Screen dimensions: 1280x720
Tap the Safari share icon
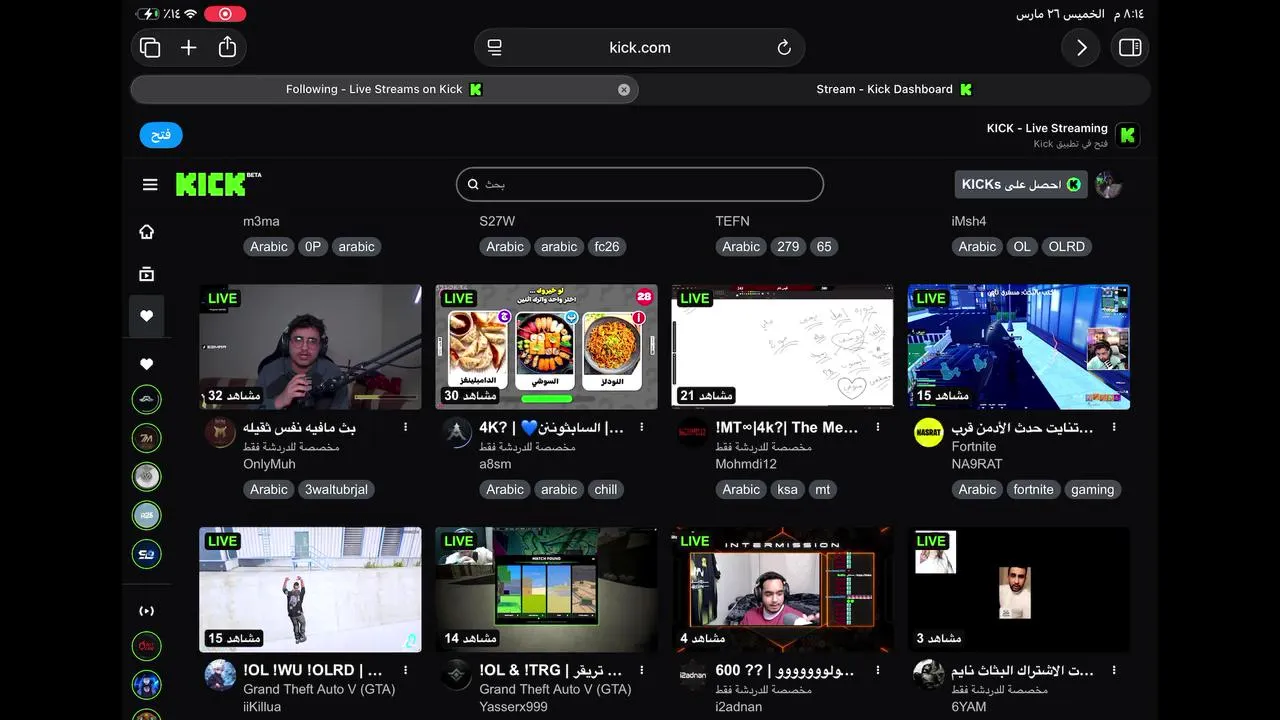pyautogui.click(x=227, y=47)
